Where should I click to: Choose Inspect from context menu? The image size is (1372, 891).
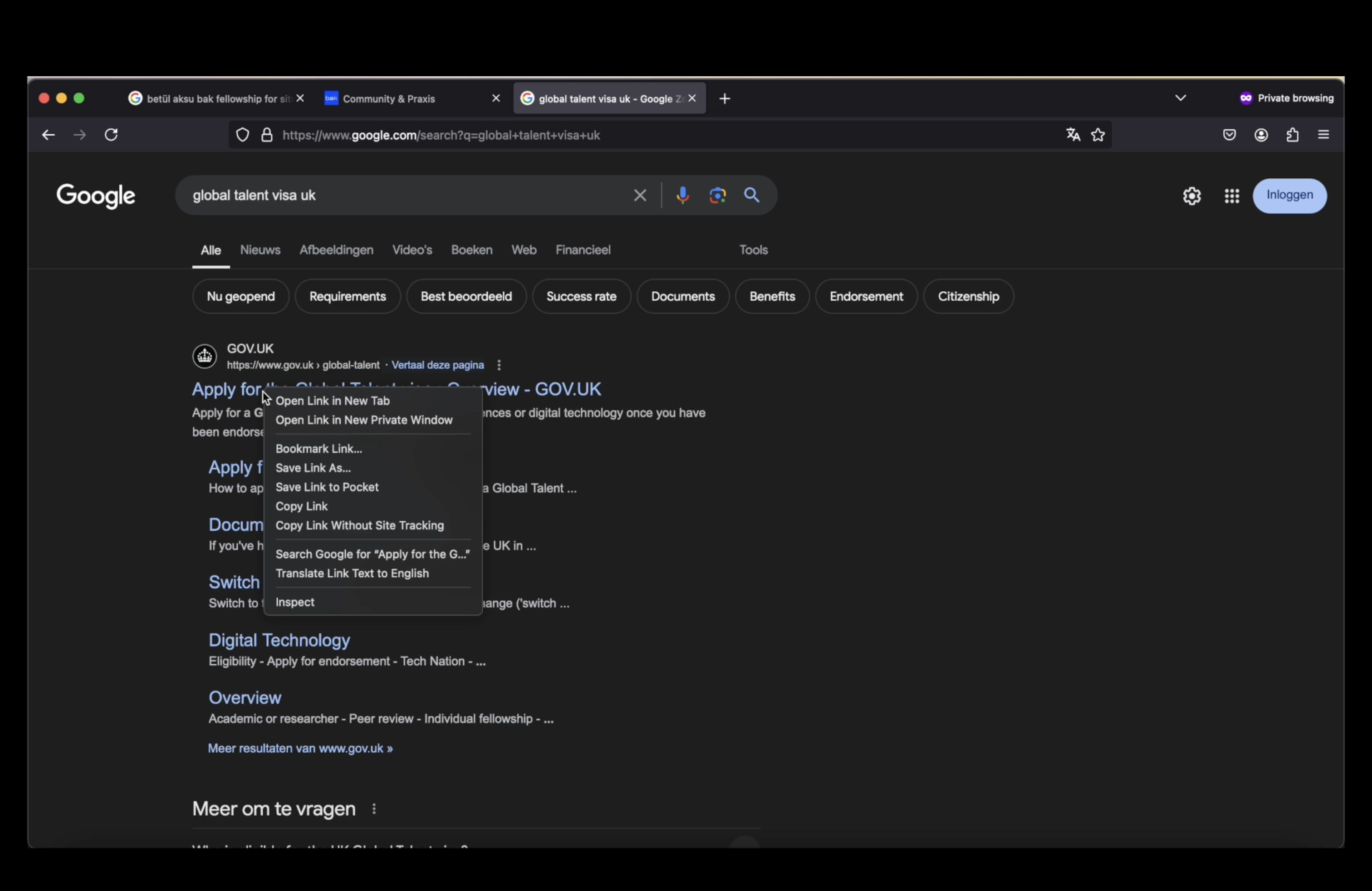click(373, 602)
